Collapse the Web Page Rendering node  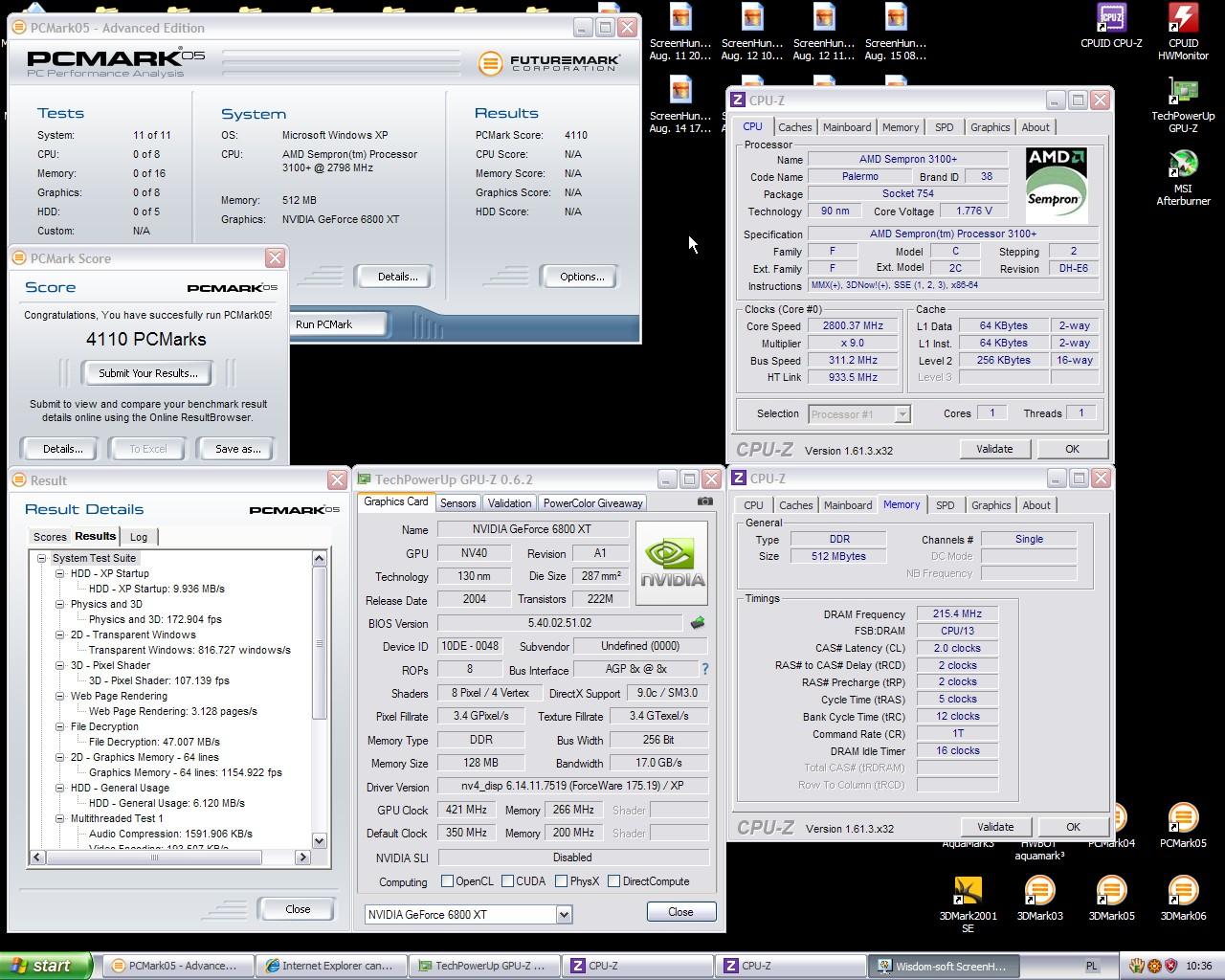point(60,696)
